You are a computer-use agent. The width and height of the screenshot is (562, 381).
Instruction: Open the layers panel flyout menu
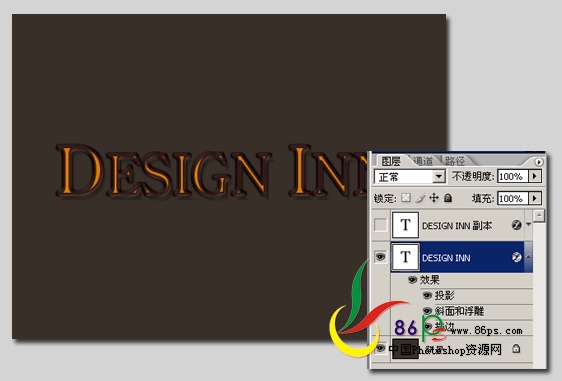click(539, 162)
